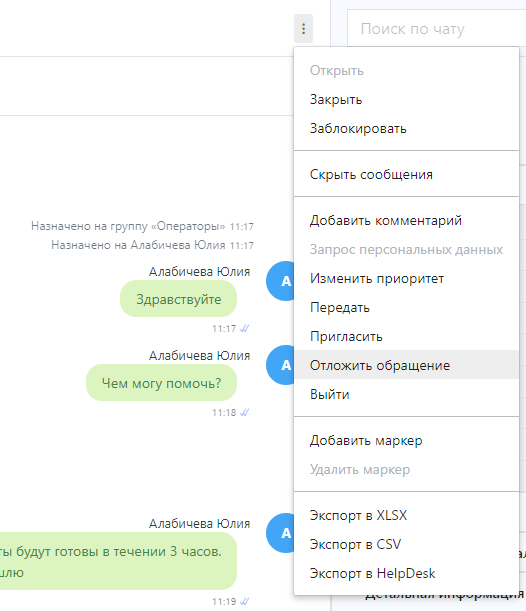Viewport: 526px width, 611px height.
Task: Click the read checkmarks next to 11:17
Action: [x=244, y=328]
